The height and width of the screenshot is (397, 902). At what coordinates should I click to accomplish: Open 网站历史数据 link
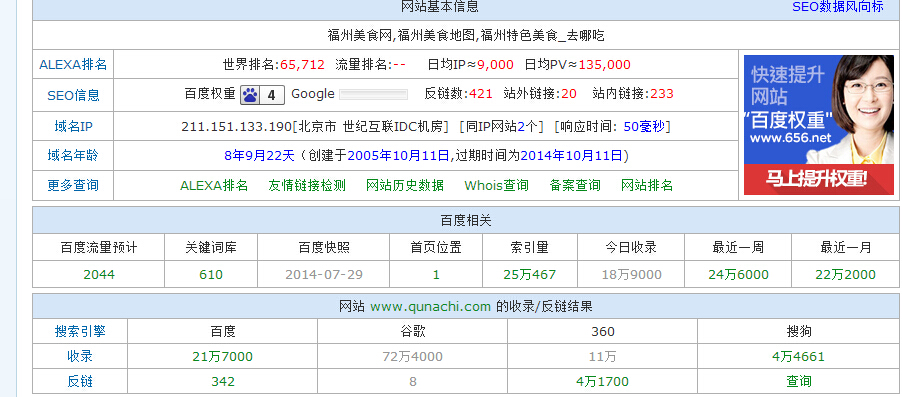(x=405, y=185)
